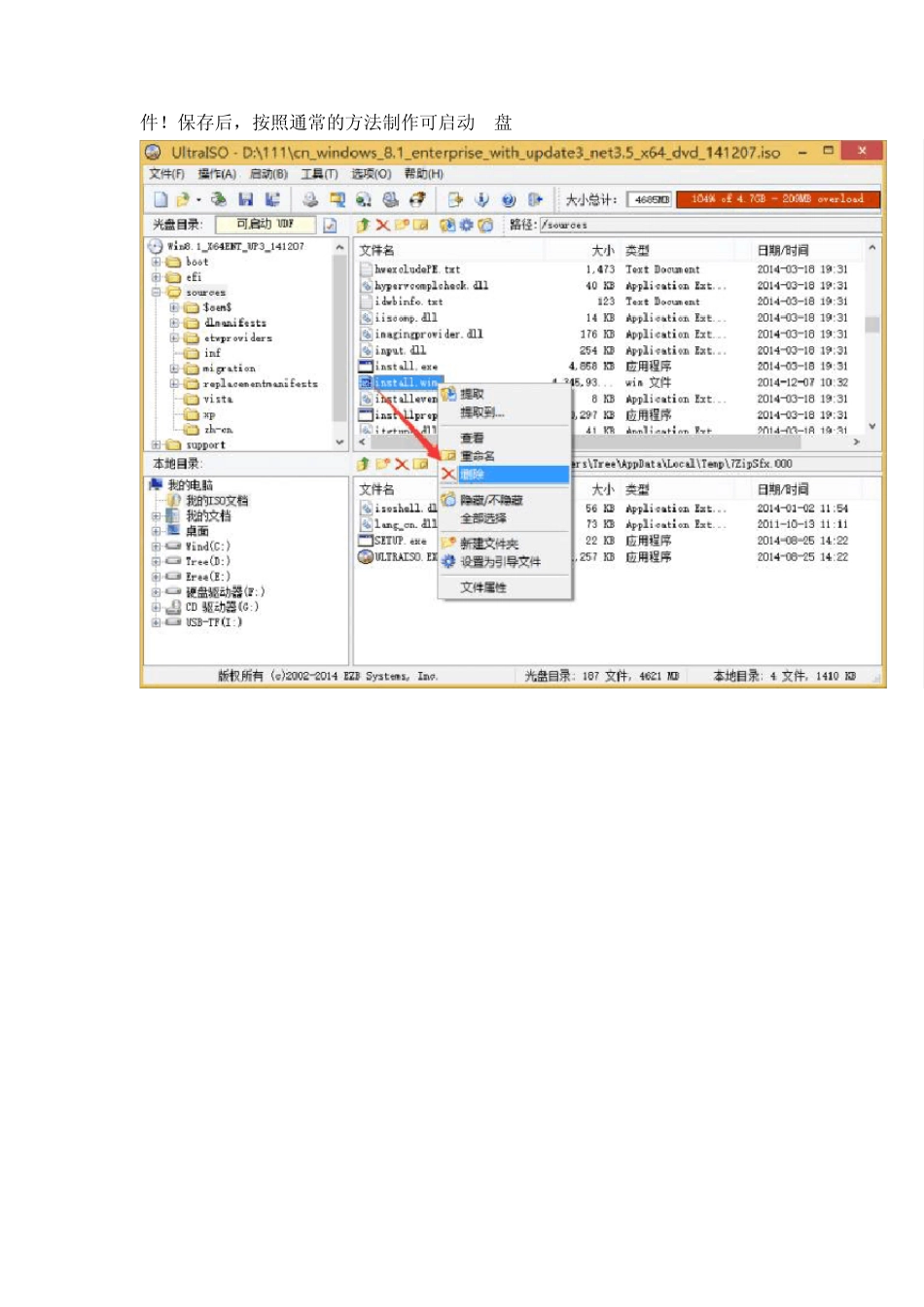Viewport: 924px width, 1307px height.
Task: Sort by the 日期/时间 column header
Action: click(783, 250)
